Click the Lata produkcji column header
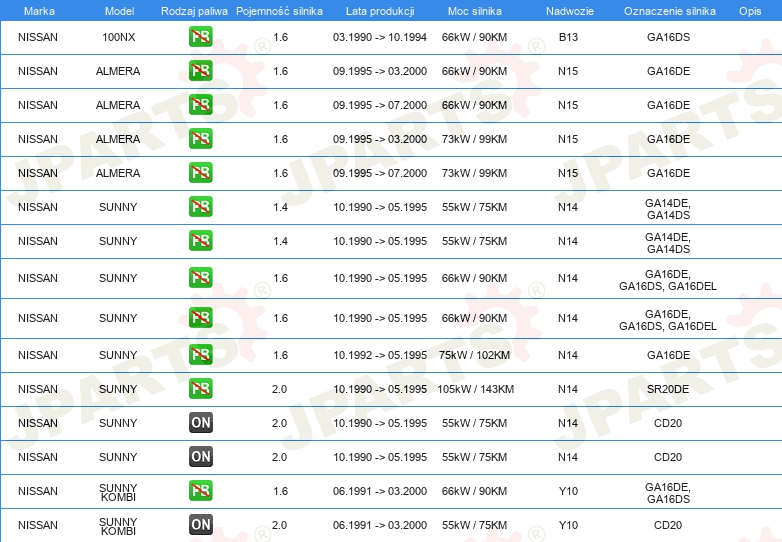This screenshot has height=542, width=782. click(380, 11)
